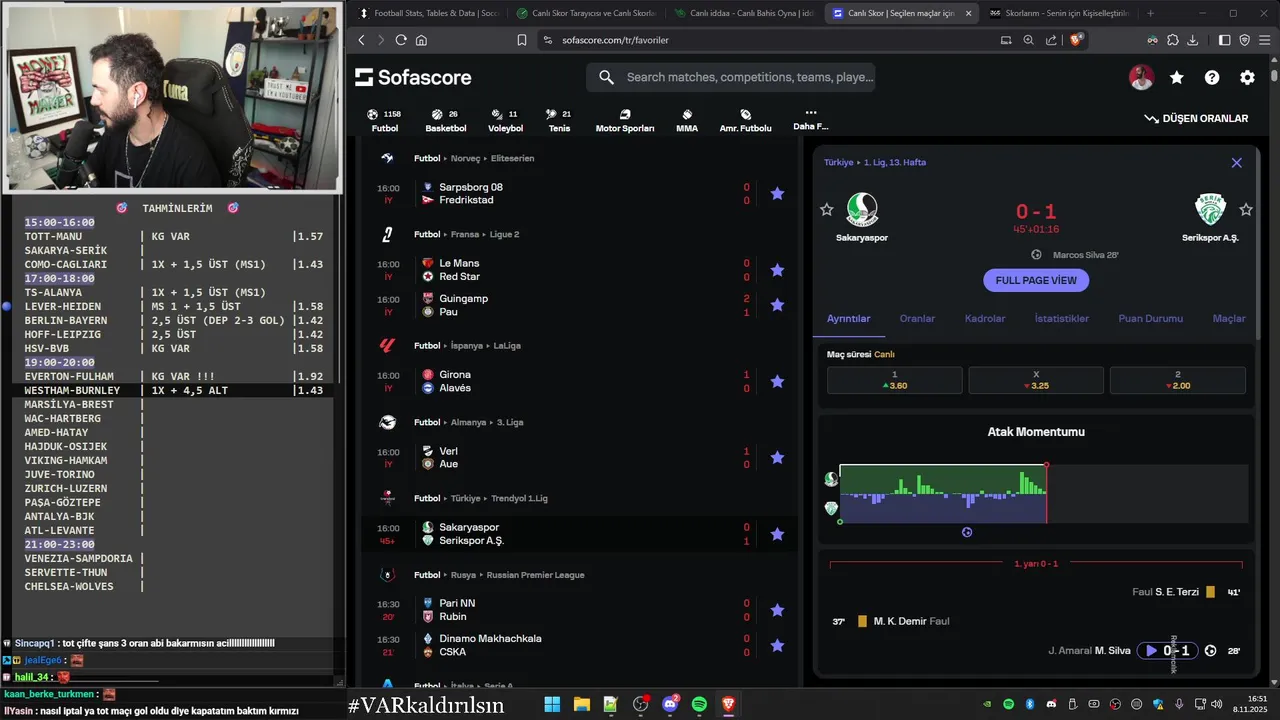The image size is (1280, 720).
Task: Click the goal marker on attack momentum graph
Action: (967, 532)
